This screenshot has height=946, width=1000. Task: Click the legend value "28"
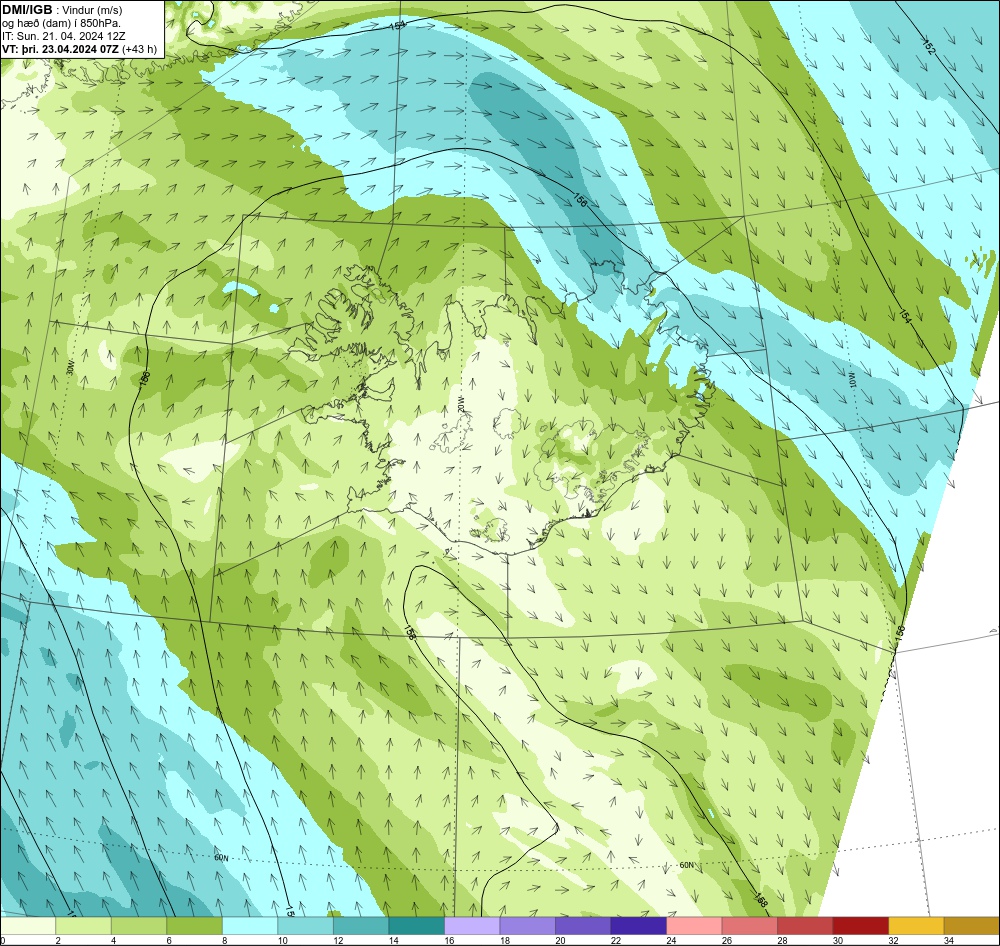tap(782, 940)
